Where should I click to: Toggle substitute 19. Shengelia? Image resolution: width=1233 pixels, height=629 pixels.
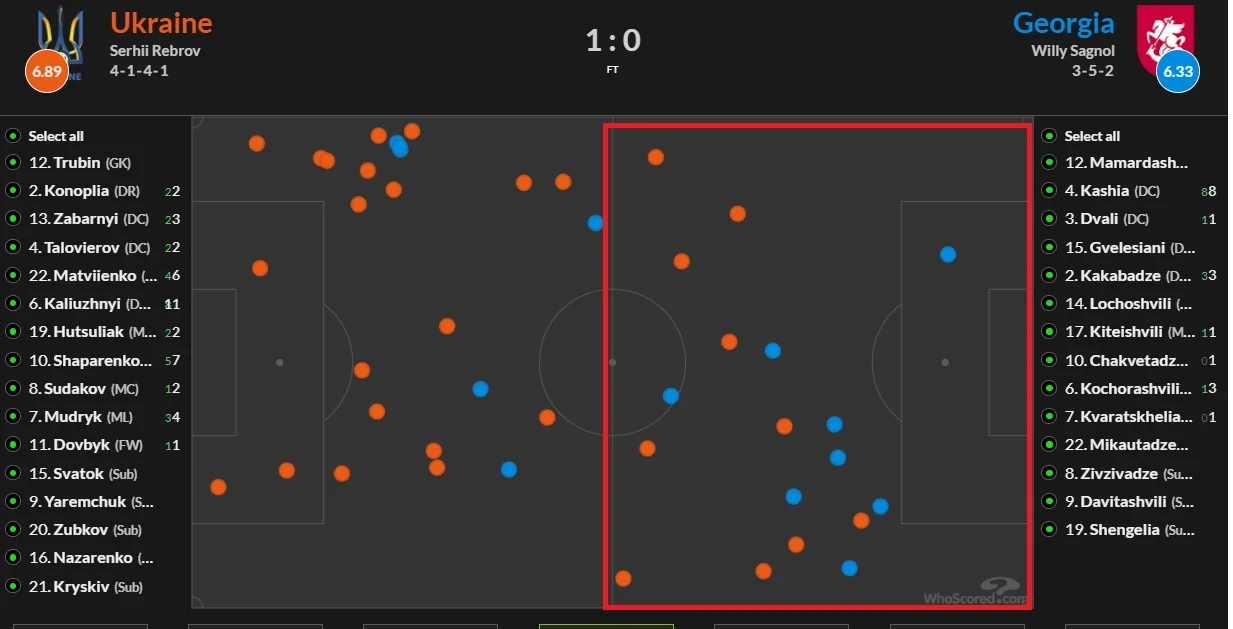pos(1049,530)
